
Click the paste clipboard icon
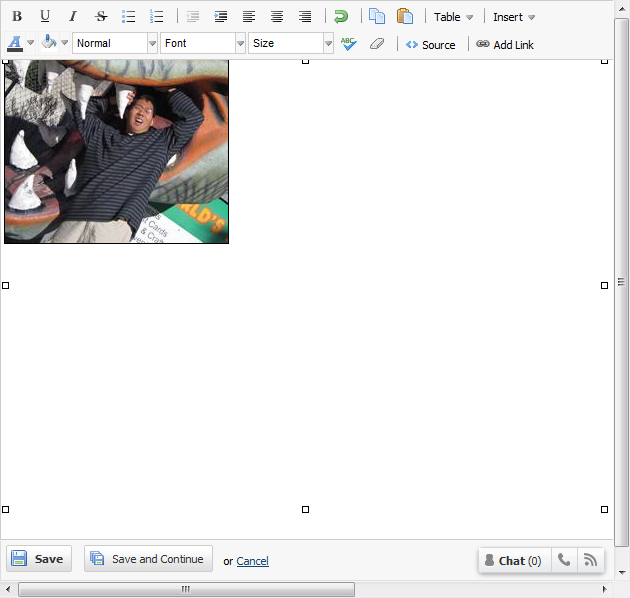[405, 17]
